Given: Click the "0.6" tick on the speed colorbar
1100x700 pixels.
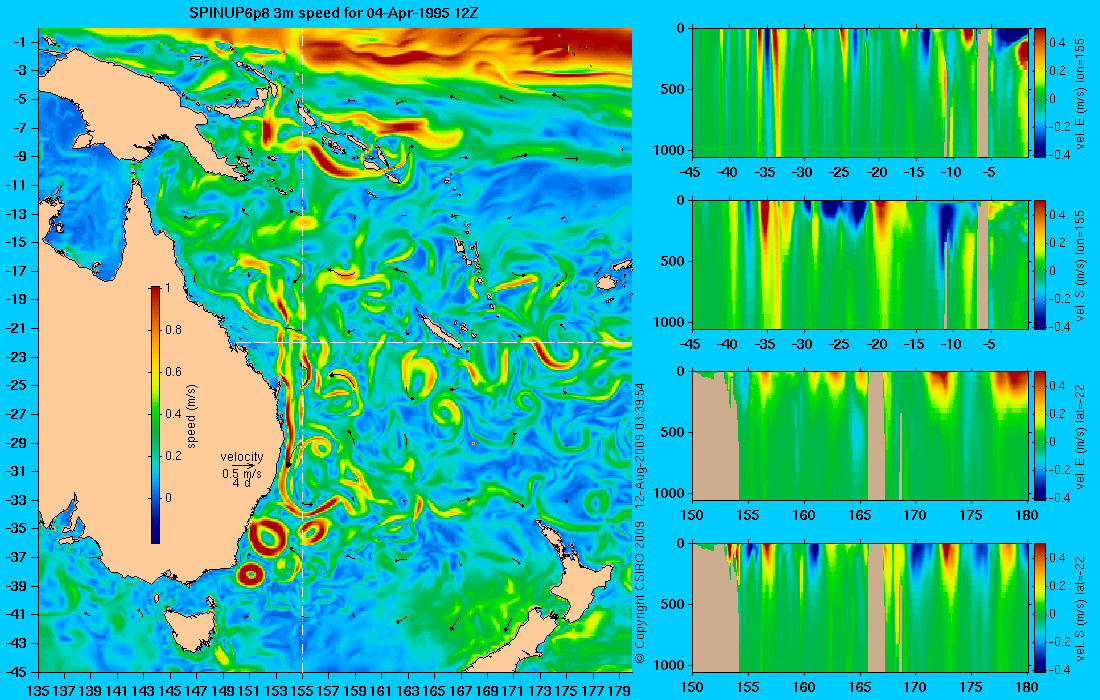Looking at the screenshot, I should (x=173, y=372).
